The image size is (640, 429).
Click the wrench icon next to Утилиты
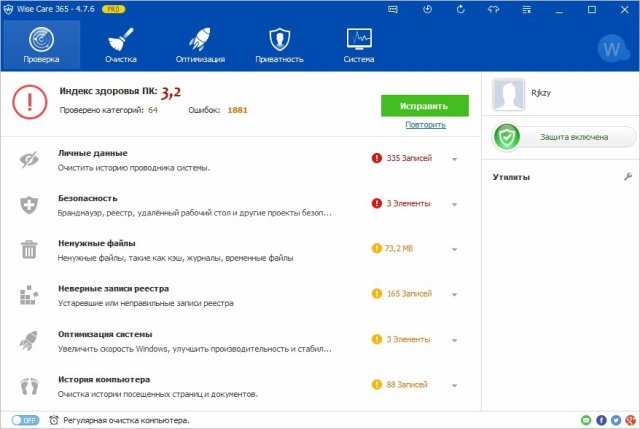(x=627, y=177)
